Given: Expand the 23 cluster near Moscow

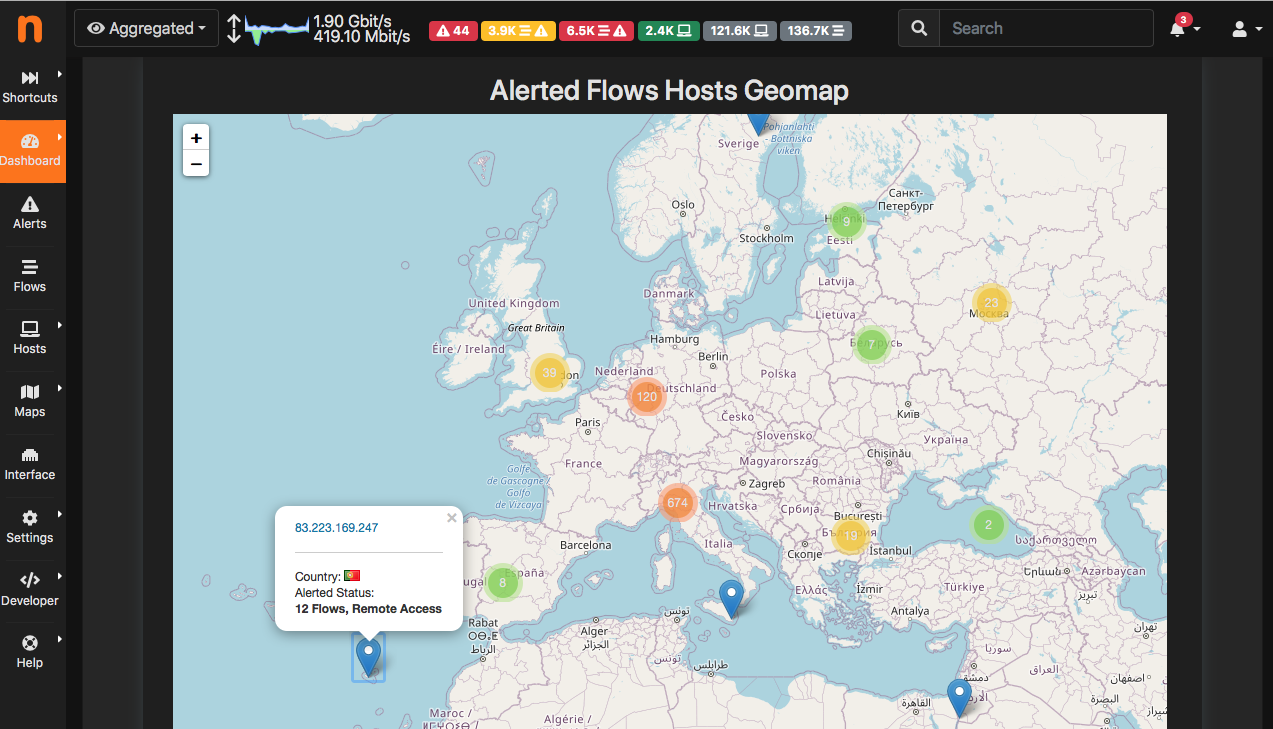Looking at the screenshot, I should pos(991,302).
